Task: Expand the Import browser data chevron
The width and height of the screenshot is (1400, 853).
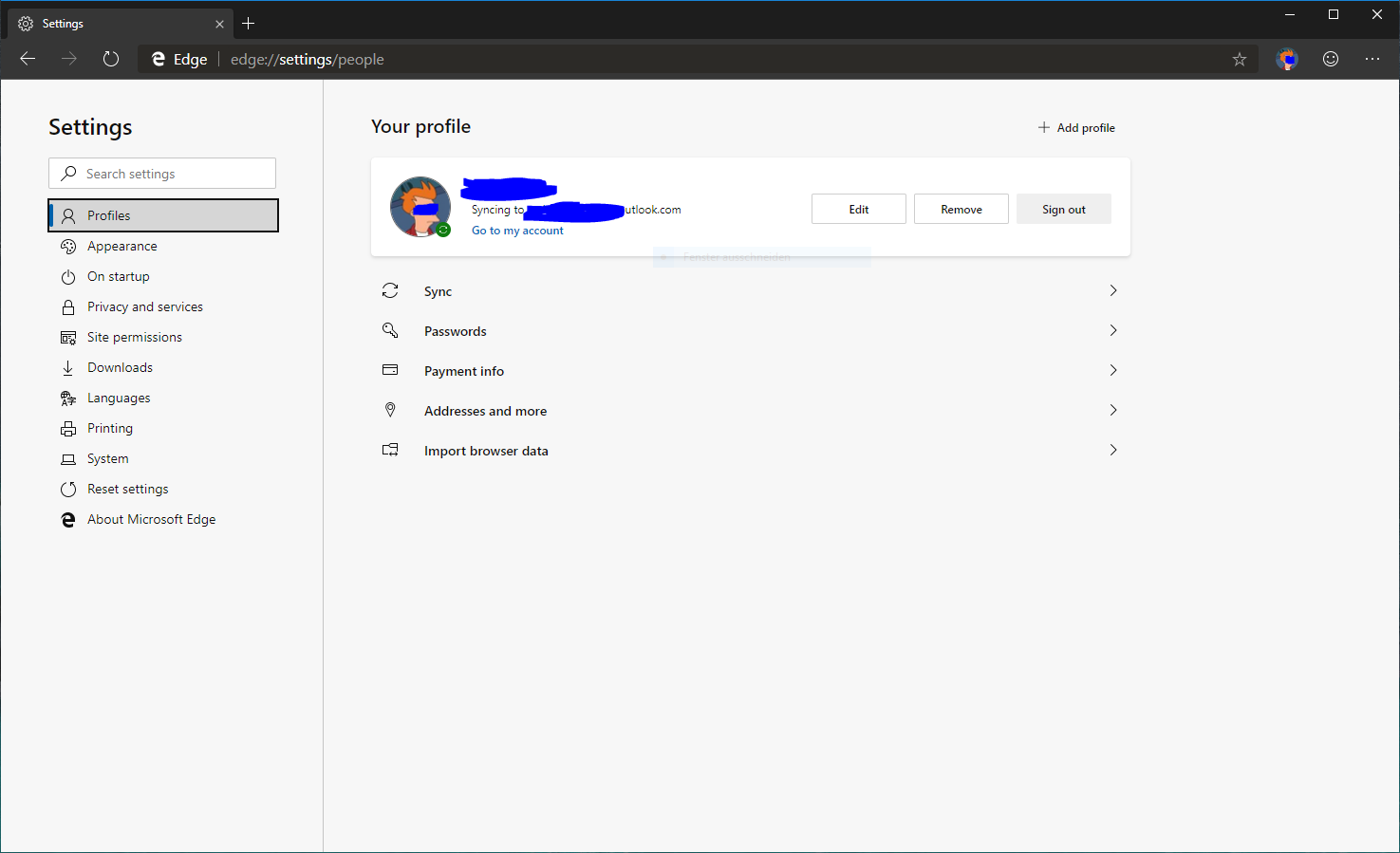Action: [x=1112, y=450]
